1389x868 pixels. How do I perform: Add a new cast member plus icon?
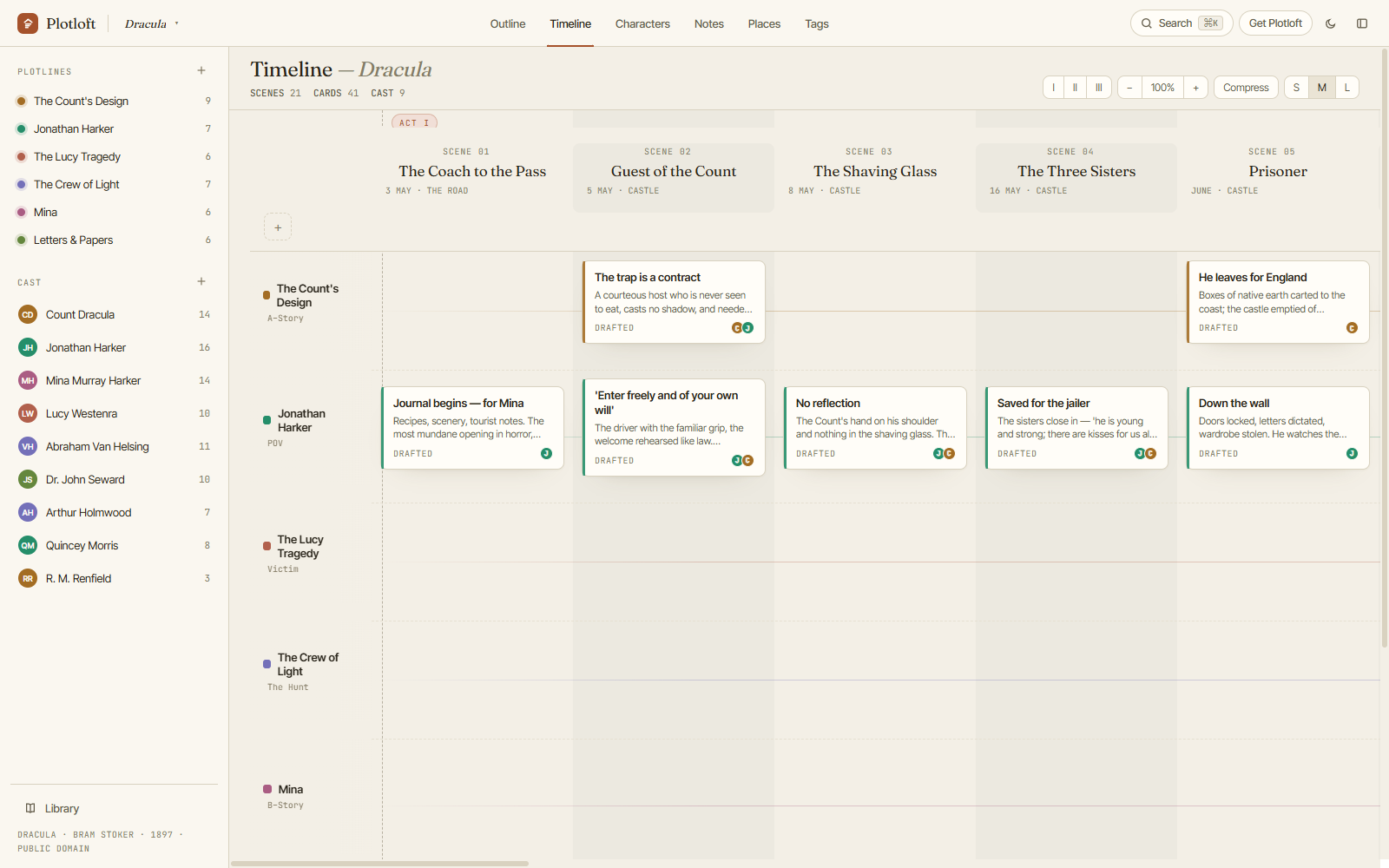pos(201,281)
